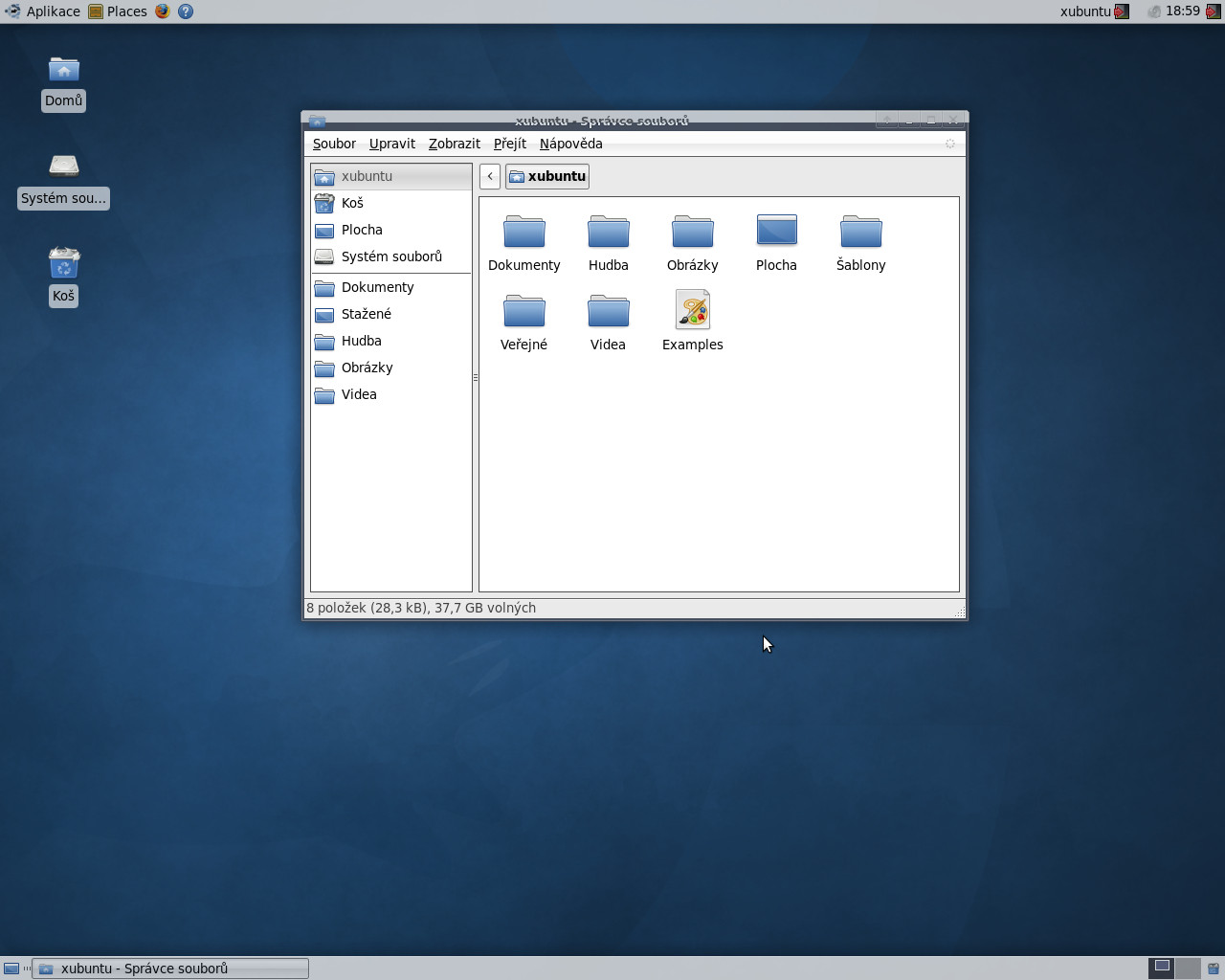This screenshot has width=1225, height=980.
Task: Click the clock showing 18:59
Action: pos(1183,11)
